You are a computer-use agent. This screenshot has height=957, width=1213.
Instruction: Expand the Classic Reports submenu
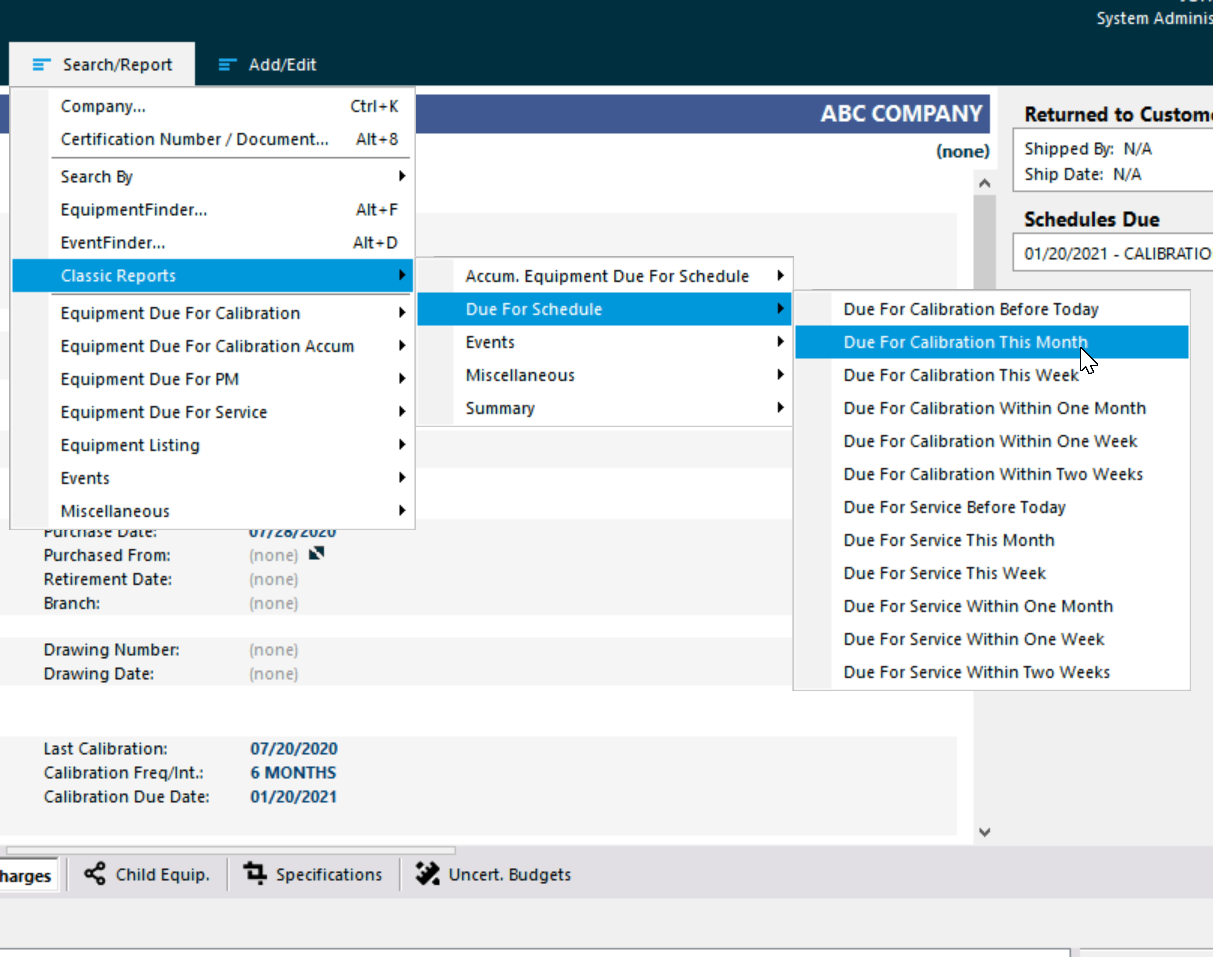pos(212,276)
